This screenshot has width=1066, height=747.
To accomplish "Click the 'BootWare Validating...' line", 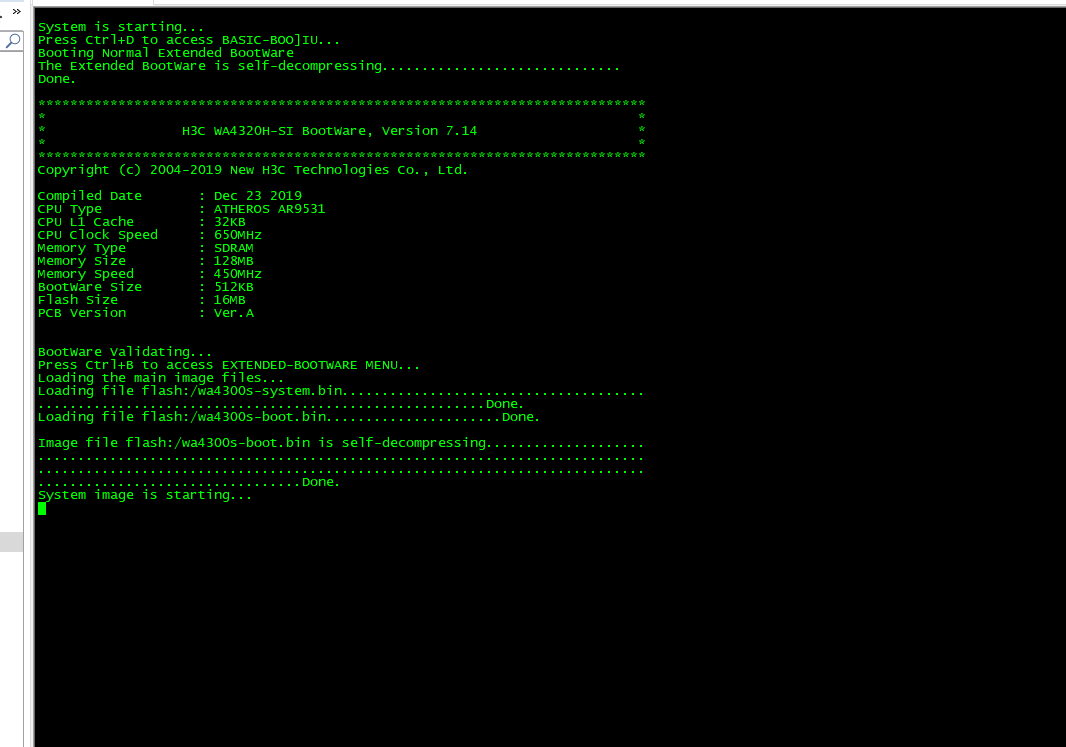I will (x=125, y=352).
